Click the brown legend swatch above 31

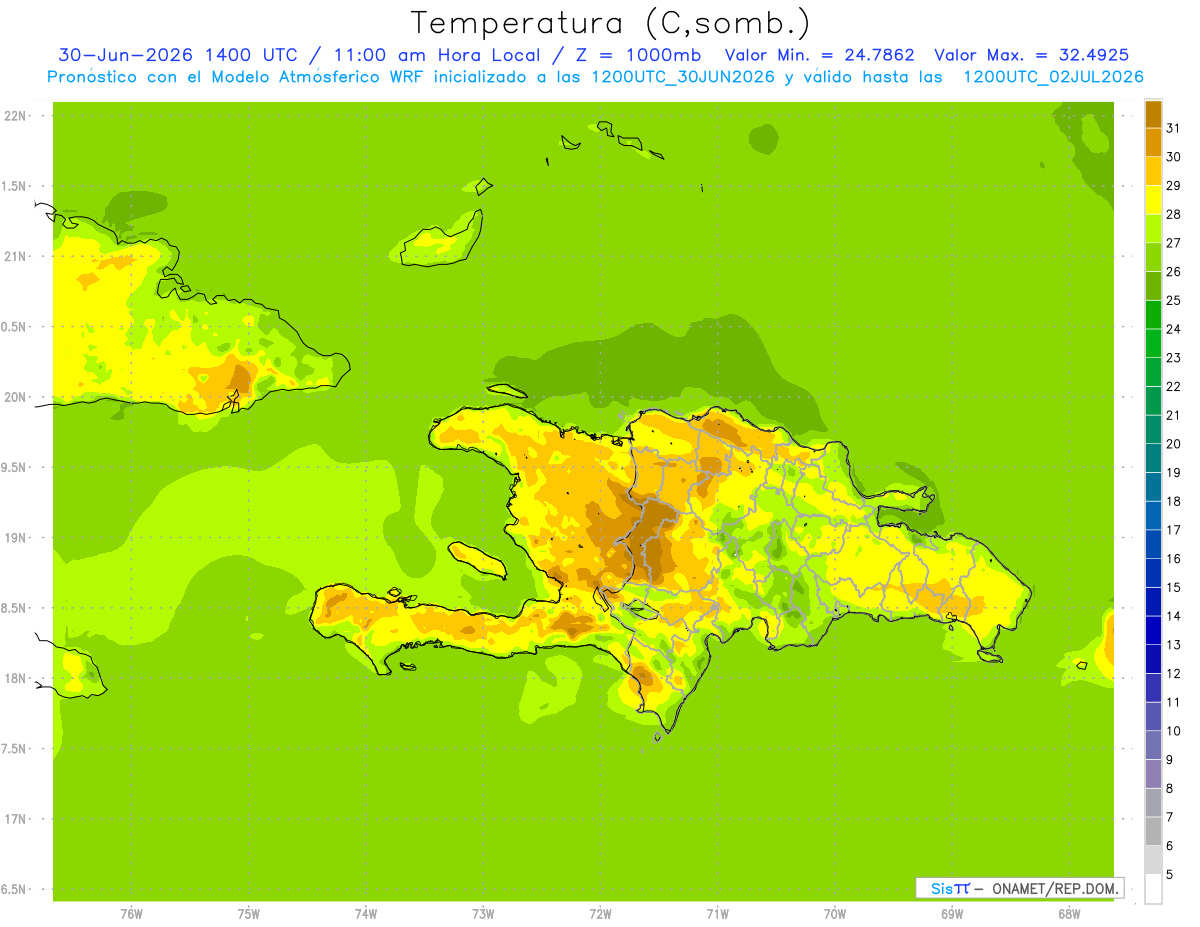(1153, 114)
